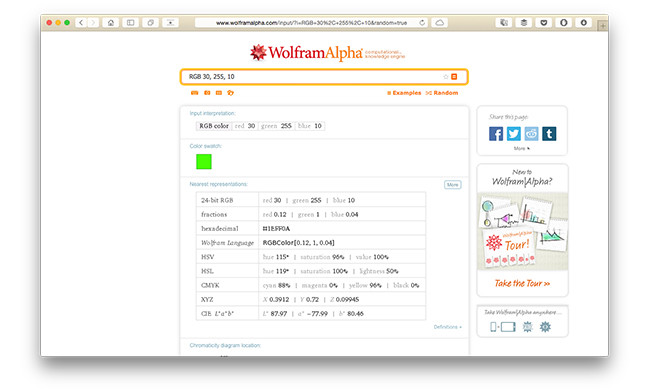Add a new browser tab

pos(602,26)
